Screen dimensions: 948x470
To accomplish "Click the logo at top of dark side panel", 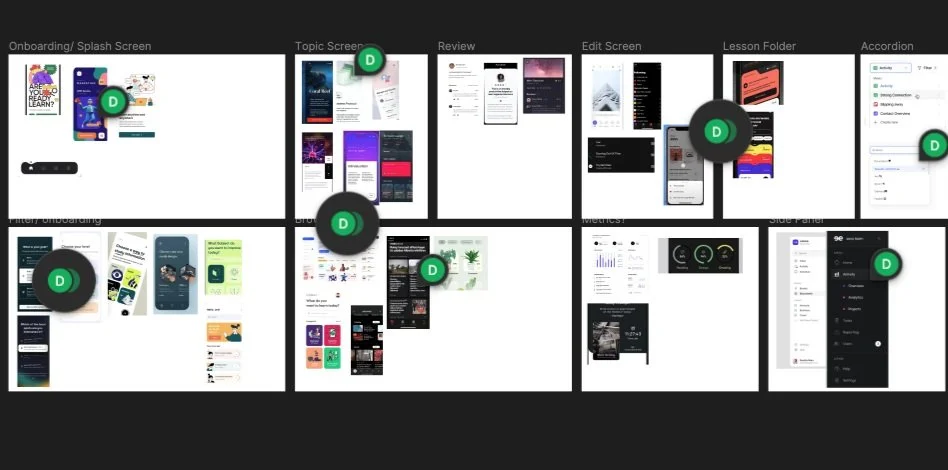I will (x=838, y=239).
